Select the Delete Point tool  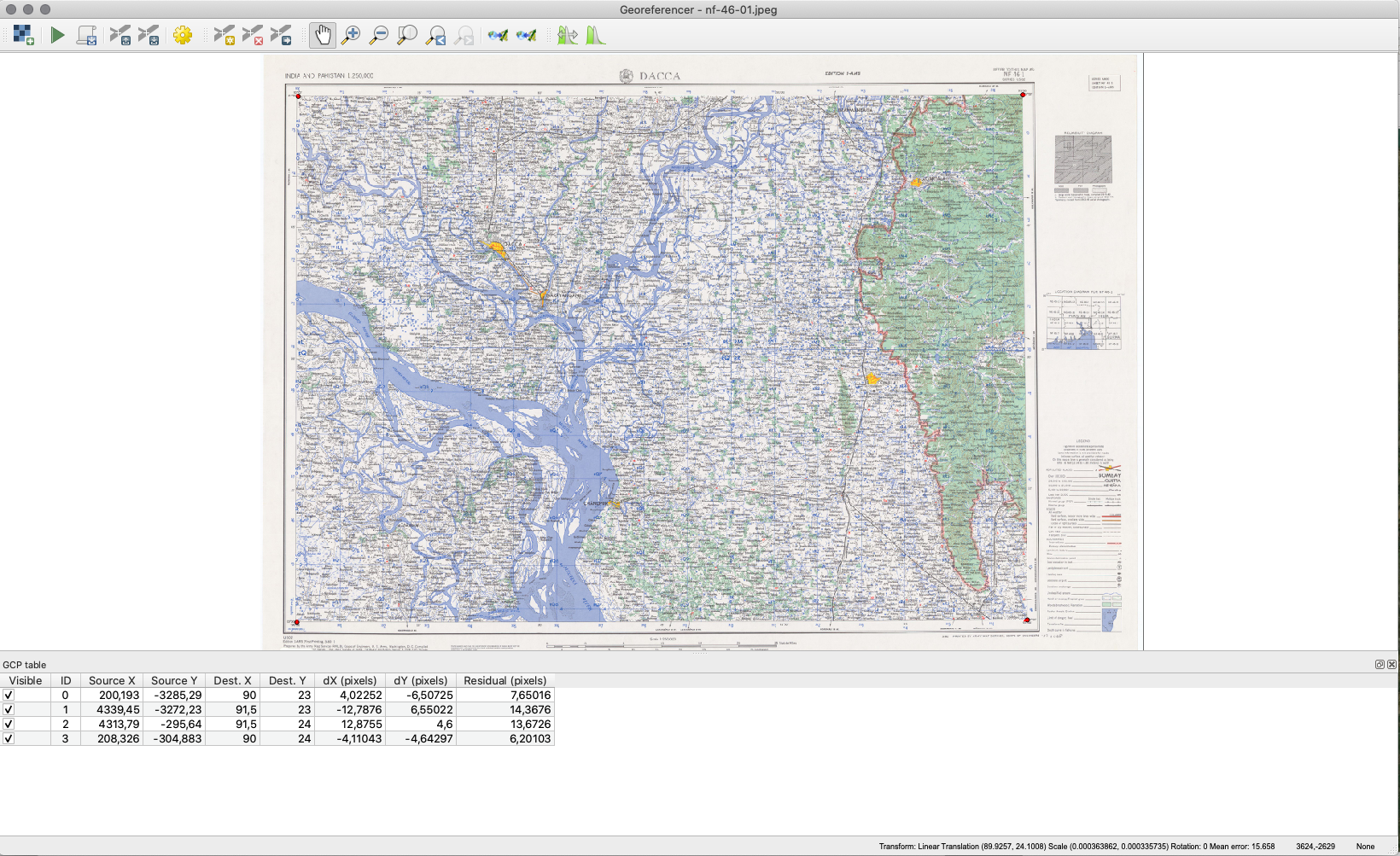click(x=253, y=35)
